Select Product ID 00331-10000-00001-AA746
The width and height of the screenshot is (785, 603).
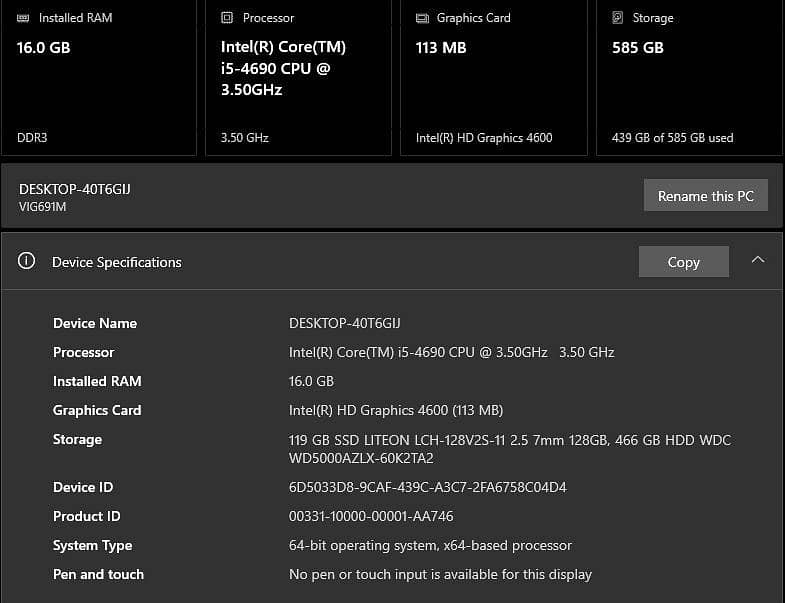[371, 516]
